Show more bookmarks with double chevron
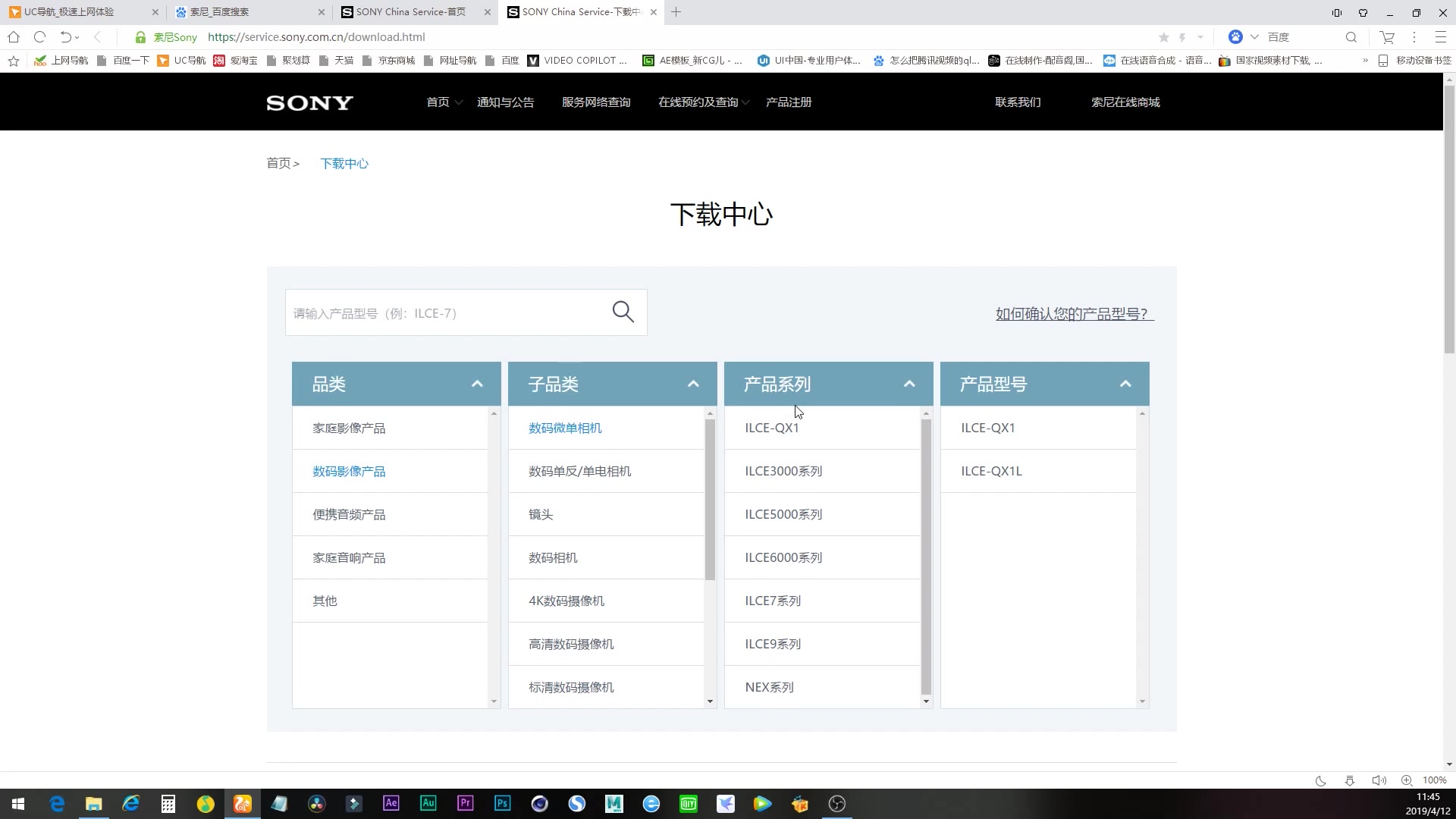Image resolution: width=1456 pixels, height=819 pixels. 1365,61
